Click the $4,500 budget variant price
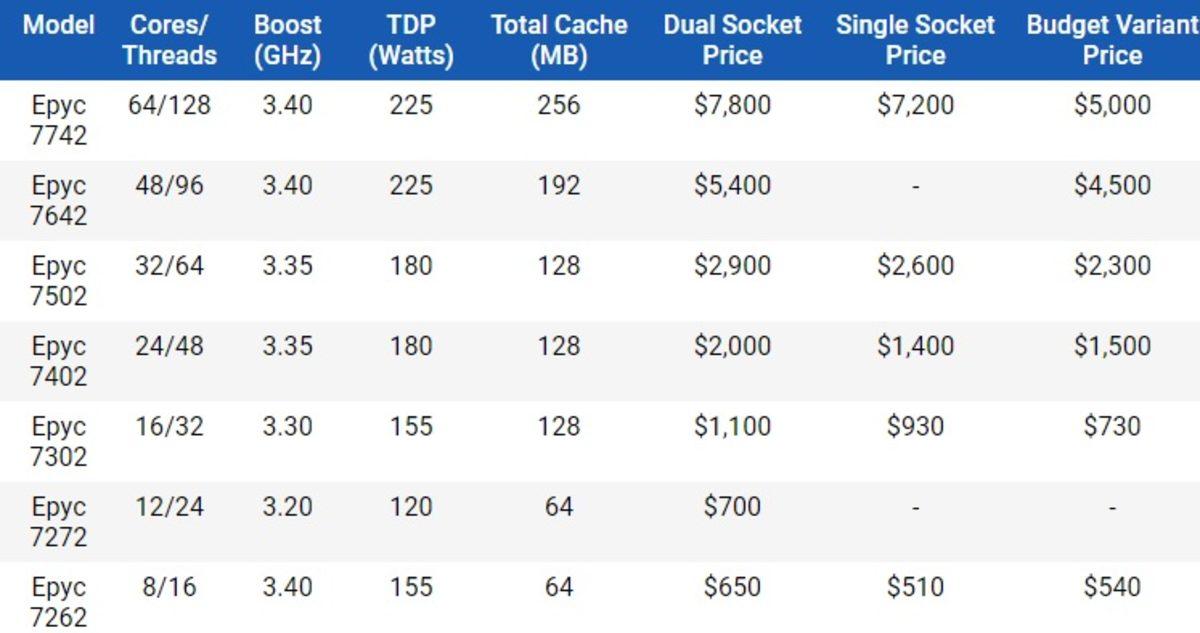 [x=1112, y=186]
